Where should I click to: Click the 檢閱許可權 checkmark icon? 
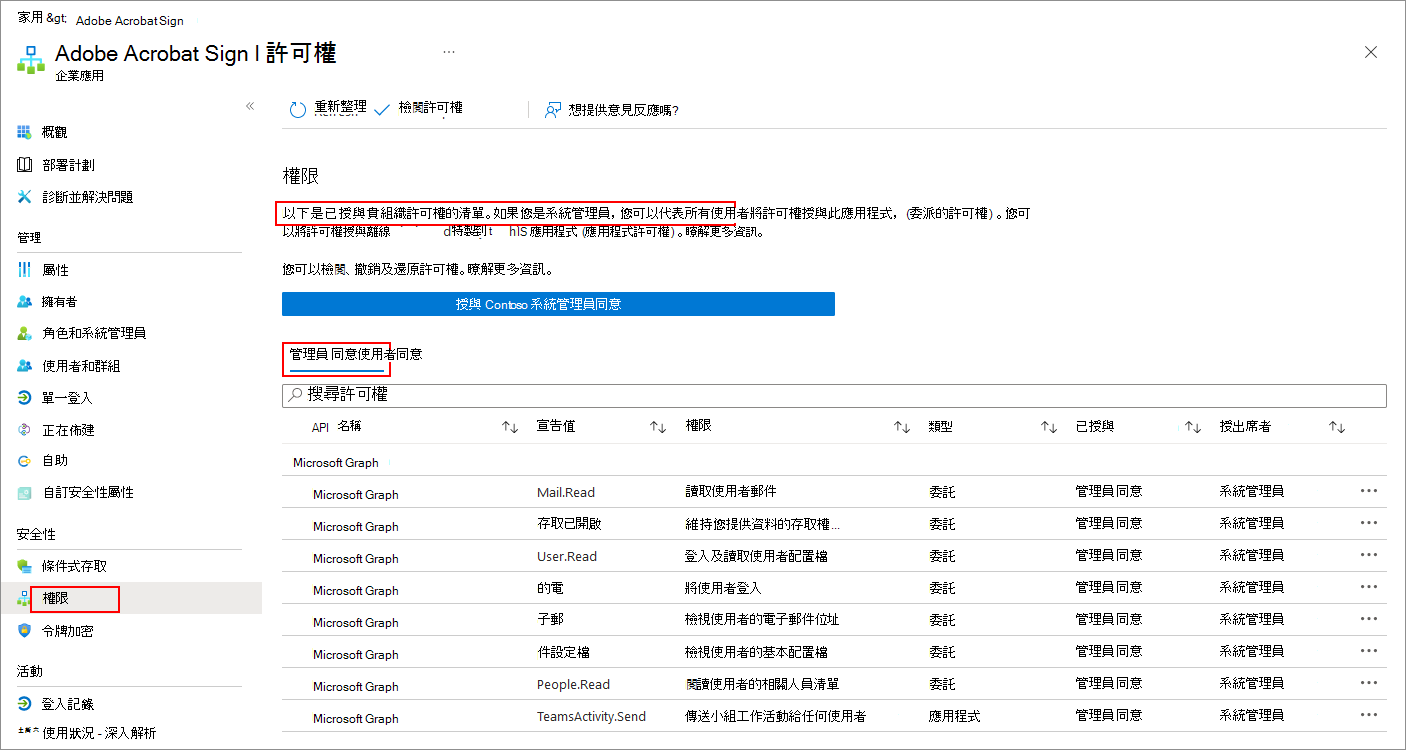click(x=382, y=111)
